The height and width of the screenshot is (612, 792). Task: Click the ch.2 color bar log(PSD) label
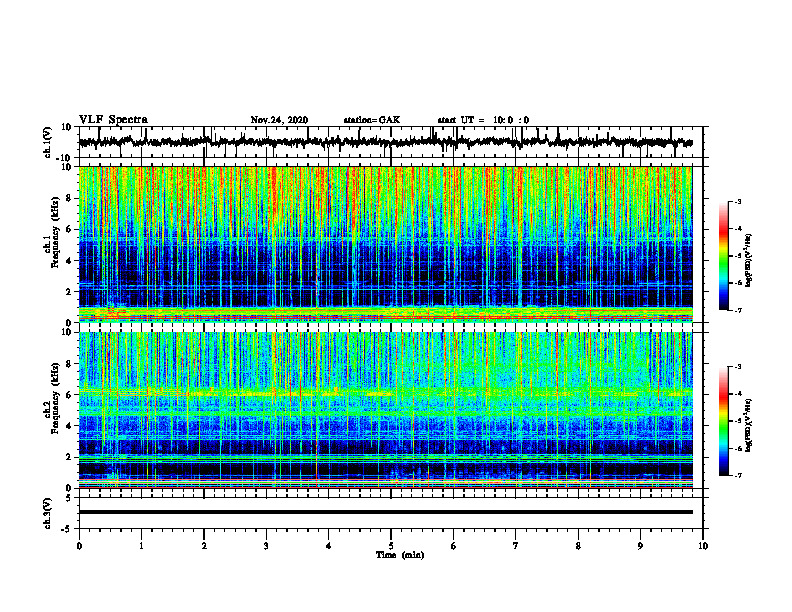pyautogui.click(x=749, y=424)
